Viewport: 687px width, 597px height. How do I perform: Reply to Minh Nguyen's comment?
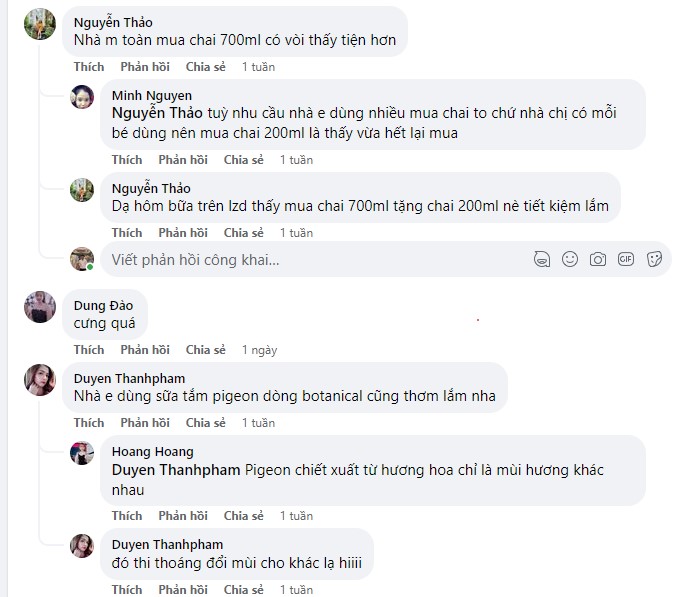tap(183, 160)
